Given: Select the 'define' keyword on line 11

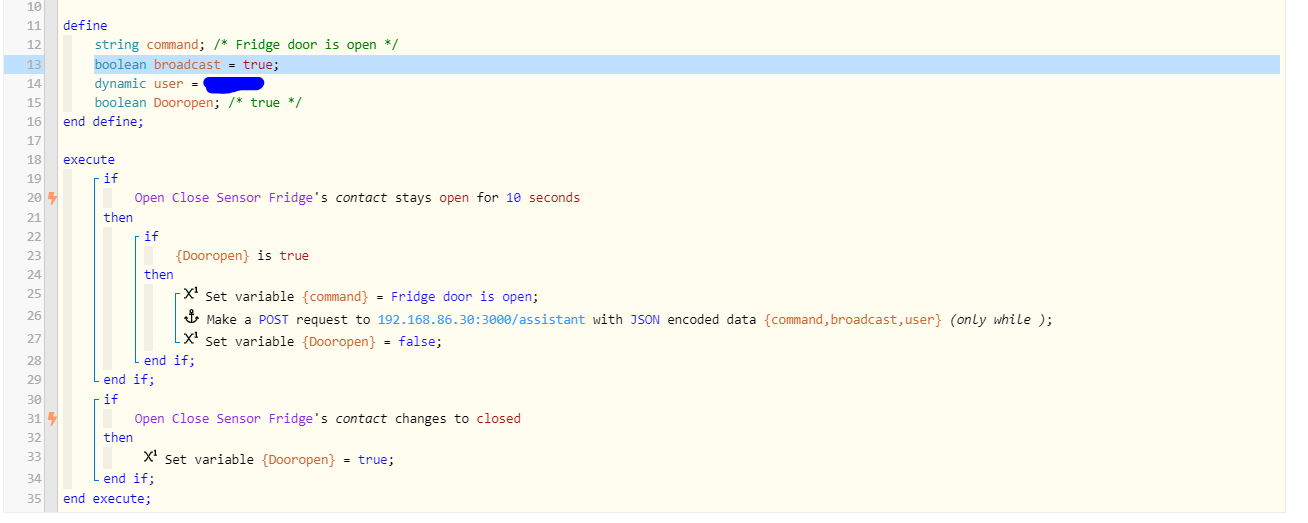Looking at the screenshot, I should [x=85, y=26].
